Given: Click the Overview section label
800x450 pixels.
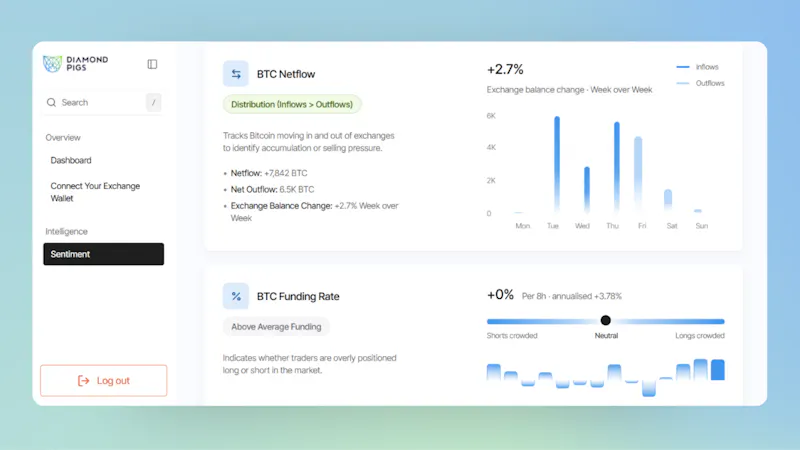Looking at the screenshot, I should point(63,138).
